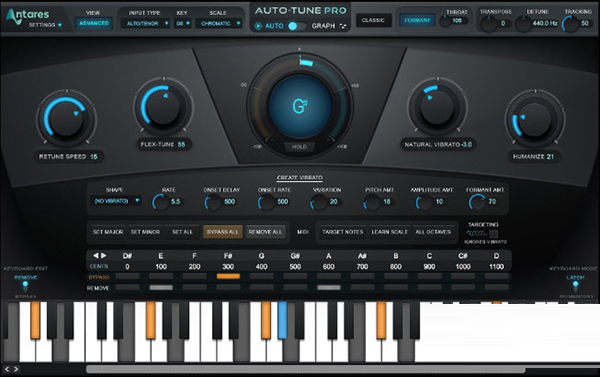The width and height of the screenshot is (600, 377).
Task: Click Set Minor button
Action: [145, 232]
